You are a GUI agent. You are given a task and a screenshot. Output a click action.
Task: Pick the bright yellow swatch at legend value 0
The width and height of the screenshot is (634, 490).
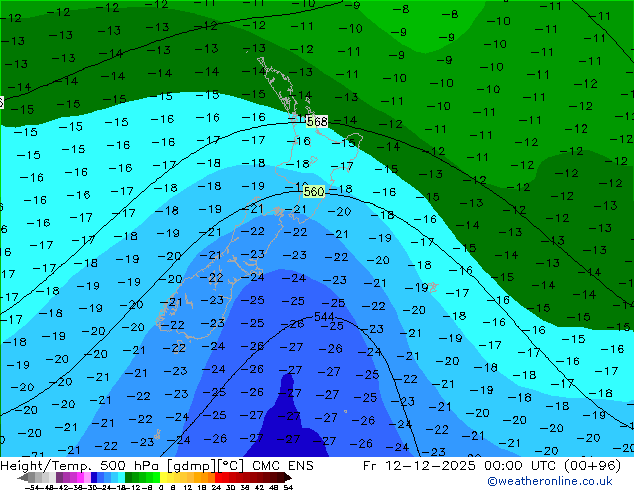163,478
